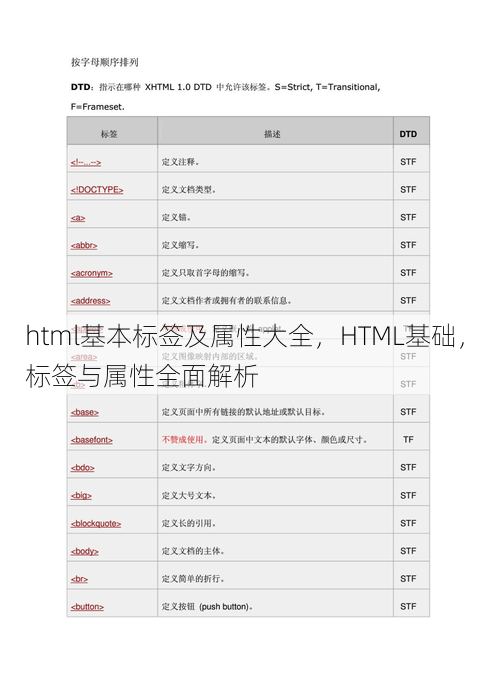Select 定义按钮 (push button)。

click(207, 606)
